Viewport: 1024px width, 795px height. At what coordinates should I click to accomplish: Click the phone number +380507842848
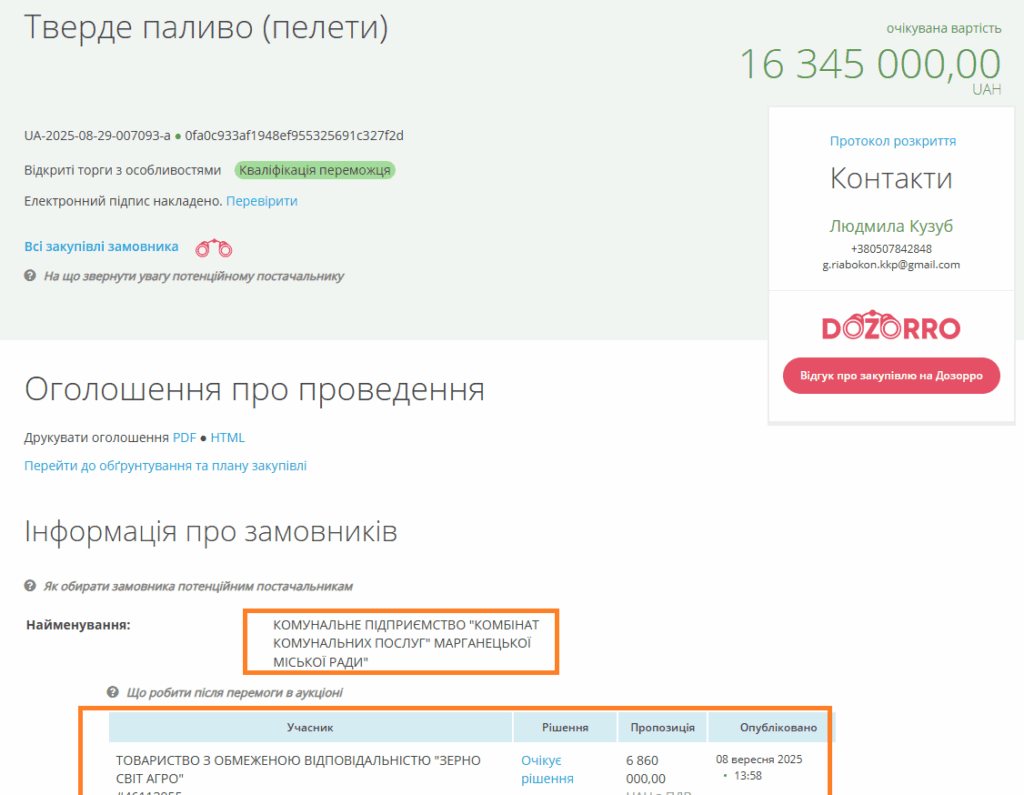click(x=890, y=249)
